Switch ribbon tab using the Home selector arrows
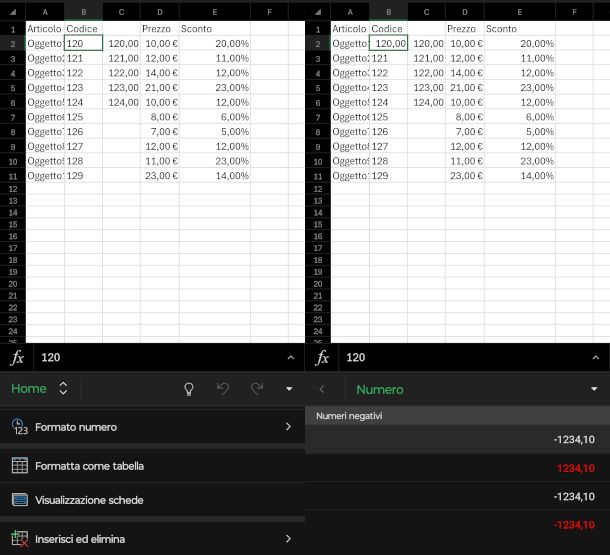 click(x=63, y=388)
